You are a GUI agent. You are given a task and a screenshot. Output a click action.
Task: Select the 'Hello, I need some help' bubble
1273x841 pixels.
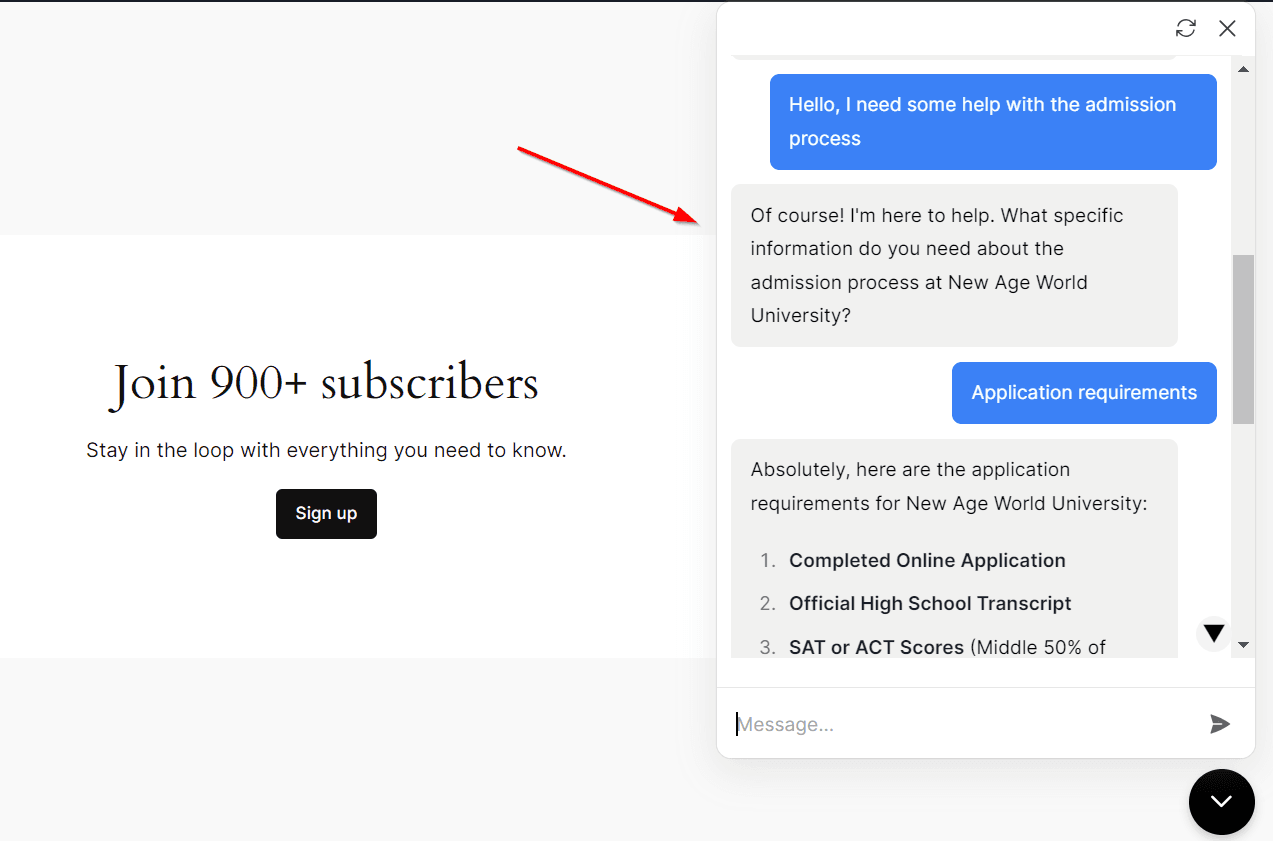click(x=992, y=121)
